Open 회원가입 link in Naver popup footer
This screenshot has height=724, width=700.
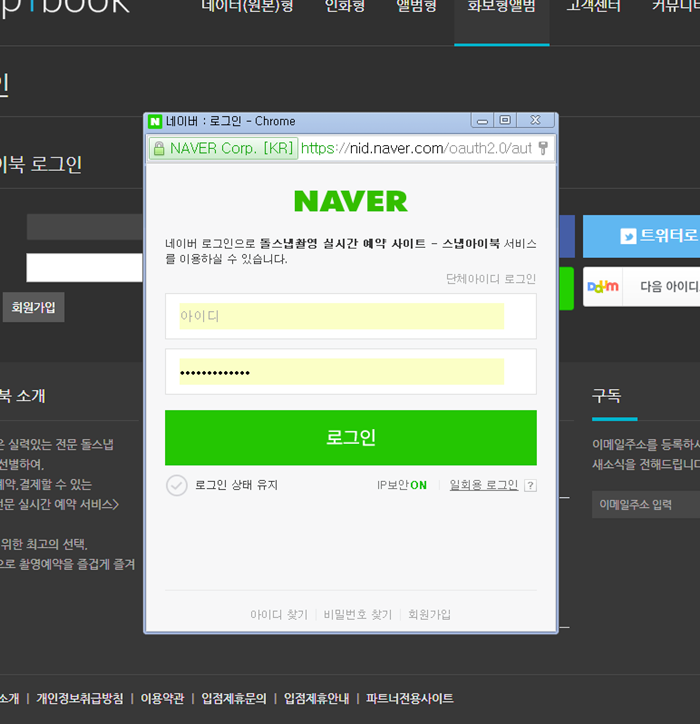(x=429, y=615)
